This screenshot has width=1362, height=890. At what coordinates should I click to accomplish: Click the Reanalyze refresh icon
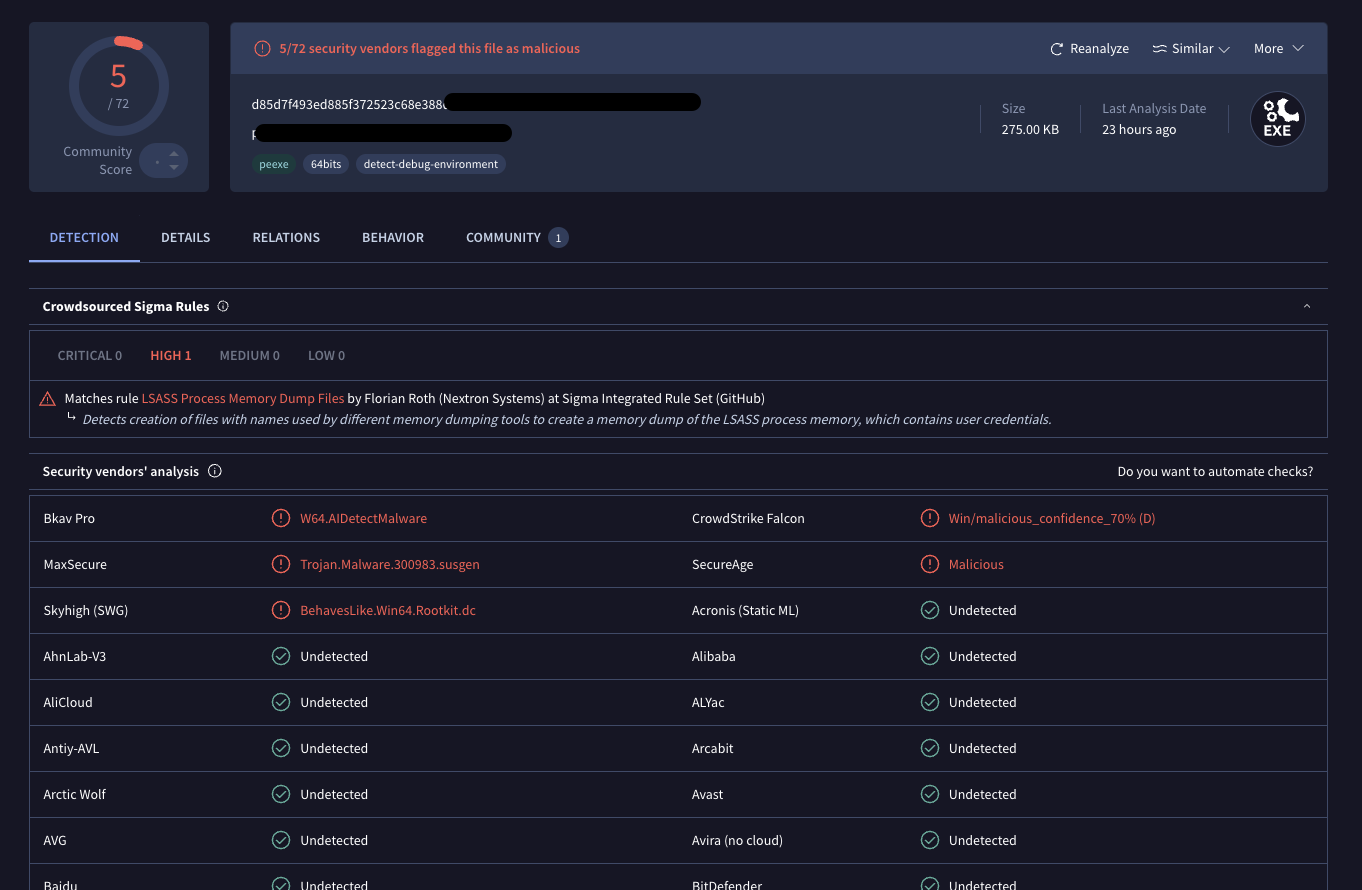click(x=1056, y=49)
